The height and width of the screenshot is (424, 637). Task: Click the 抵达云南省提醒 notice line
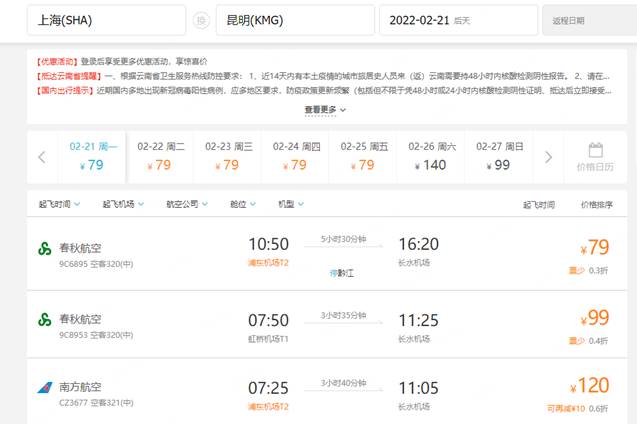click(x=323, y=76)
